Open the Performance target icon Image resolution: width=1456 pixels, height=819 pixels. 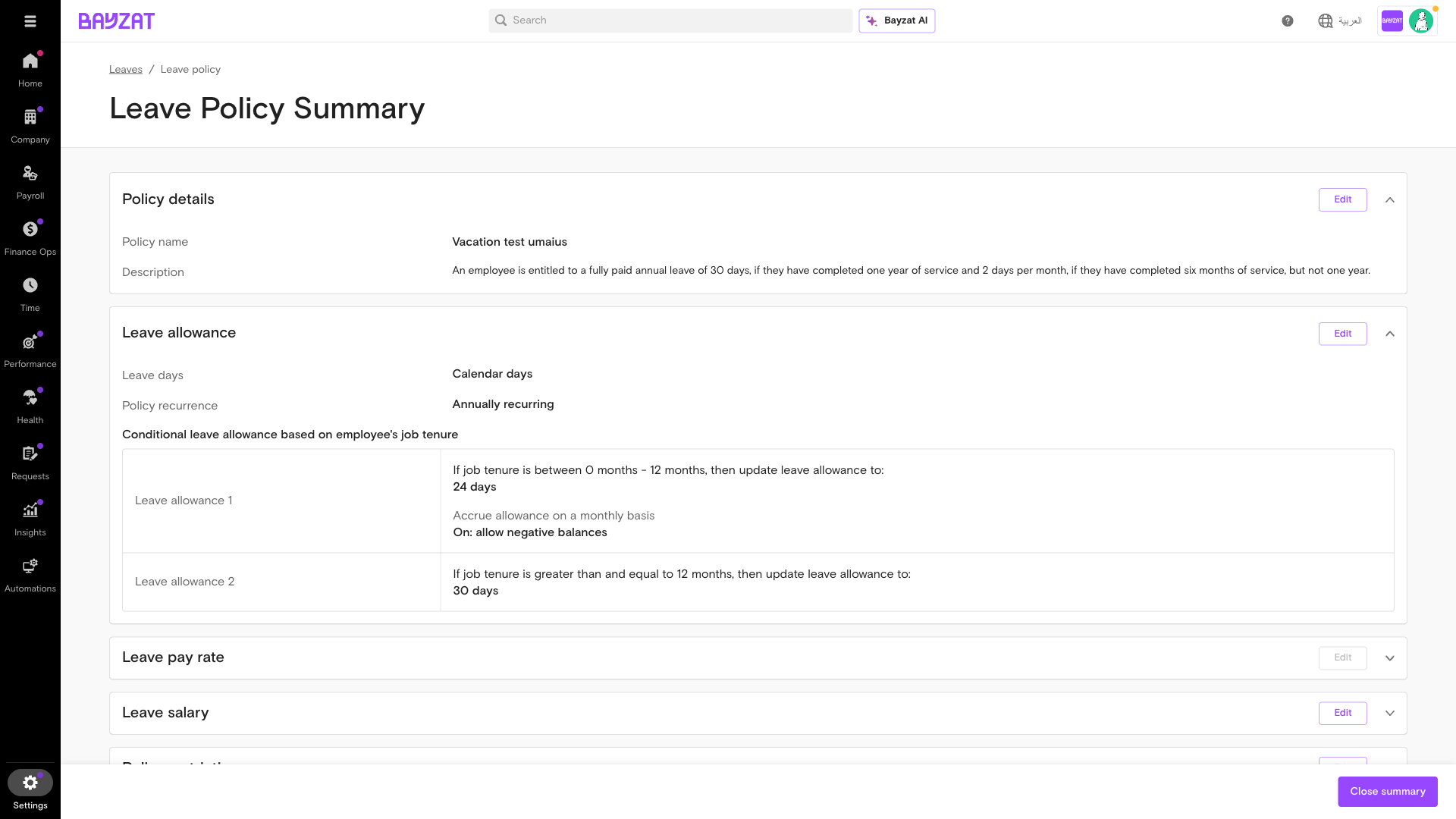tap(30, 341)
